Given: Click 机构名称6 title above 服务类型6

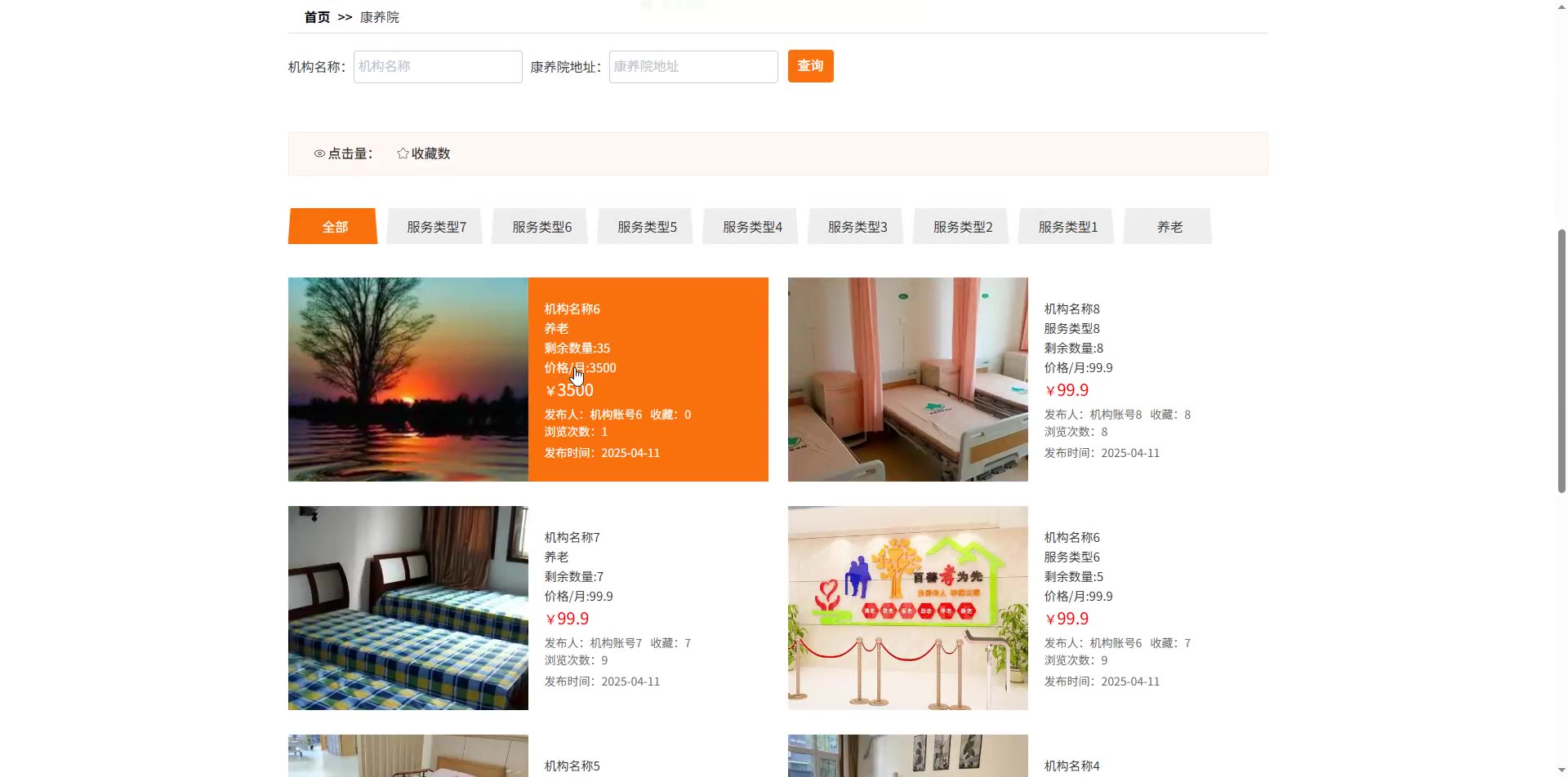Looking at the screenshot, I should click(x=1071, y=538).
